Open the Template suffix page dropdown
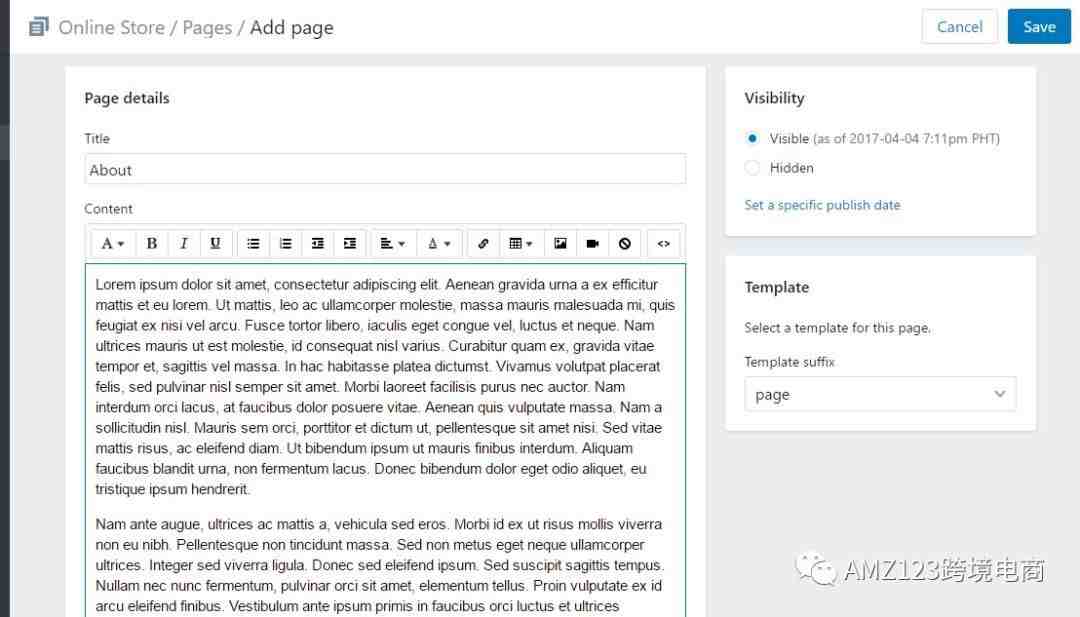This screenshot has width=1080, height=617. pyautogui.click(x=880, y=394)
